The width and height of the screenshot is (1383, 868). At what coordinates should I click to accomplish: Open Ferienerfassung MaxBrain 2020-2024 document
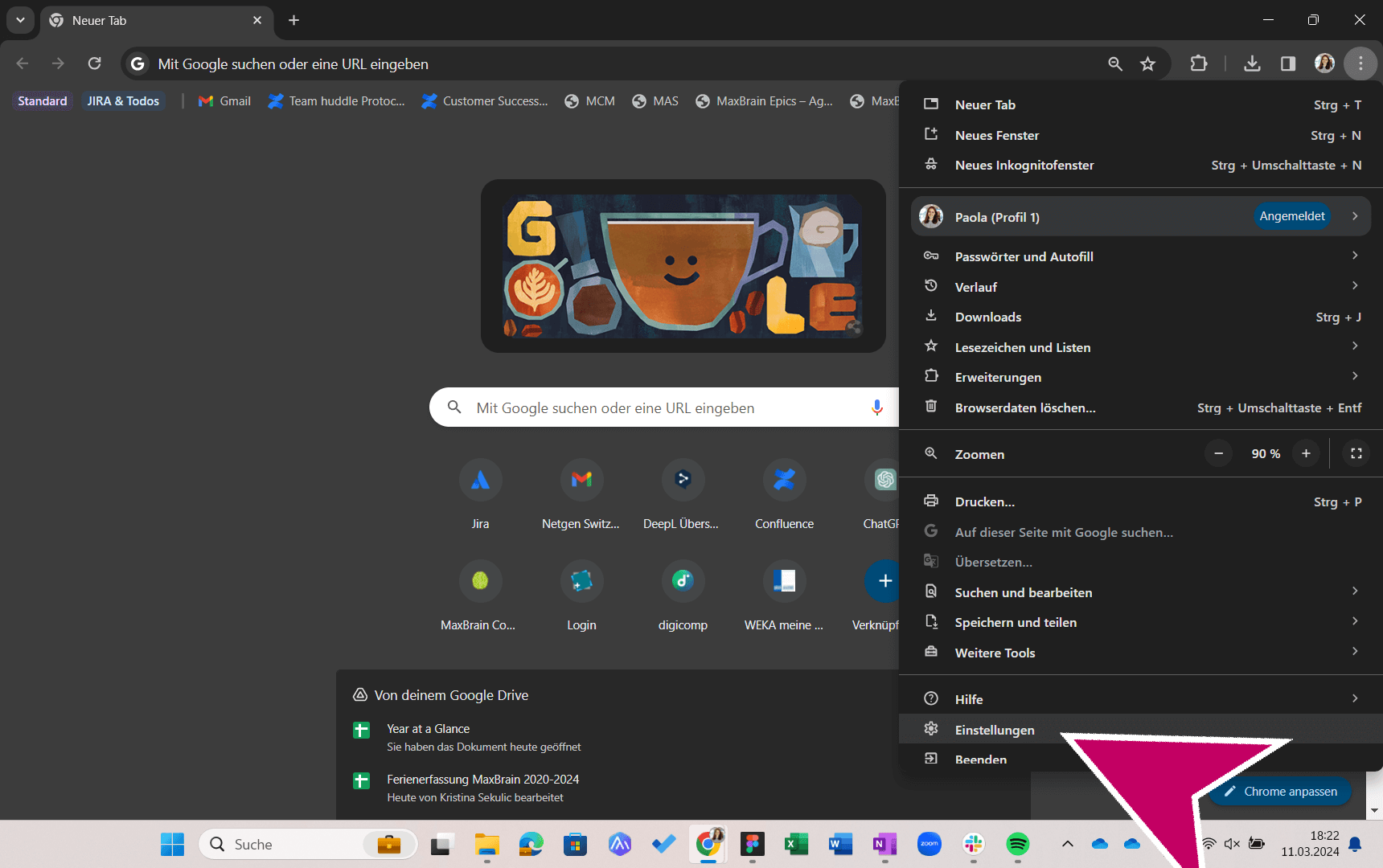pos(466,788)
